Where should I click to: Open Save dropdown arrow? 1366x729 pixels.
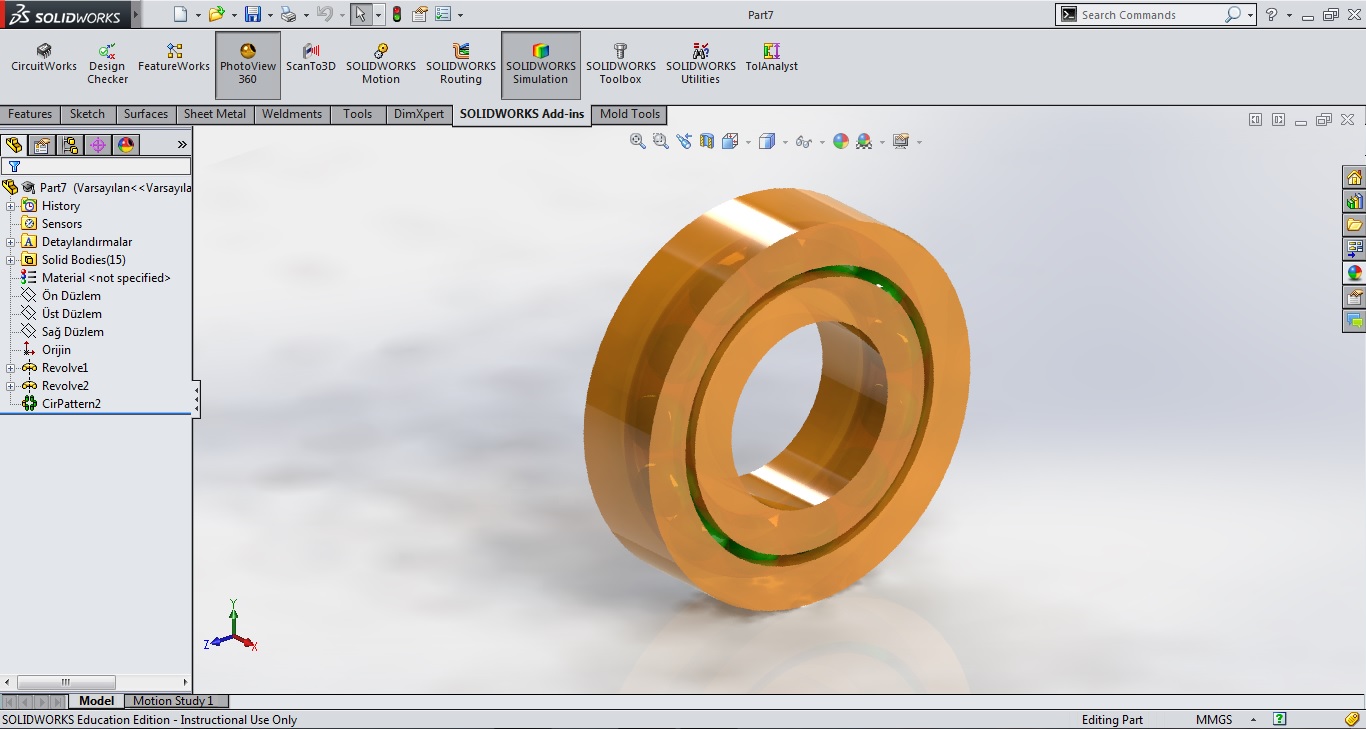tap(270, 15)
